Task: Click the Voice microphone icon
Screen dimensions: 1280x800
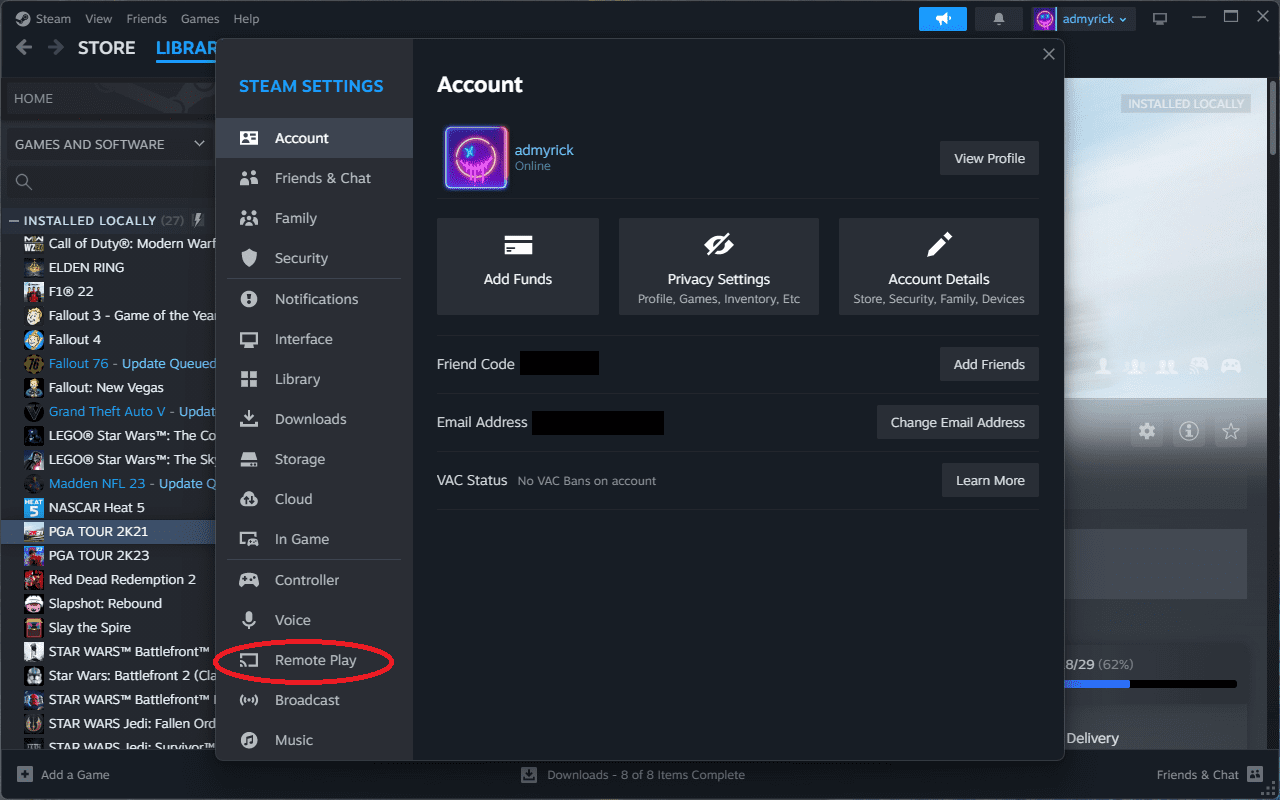Action: 249,620
